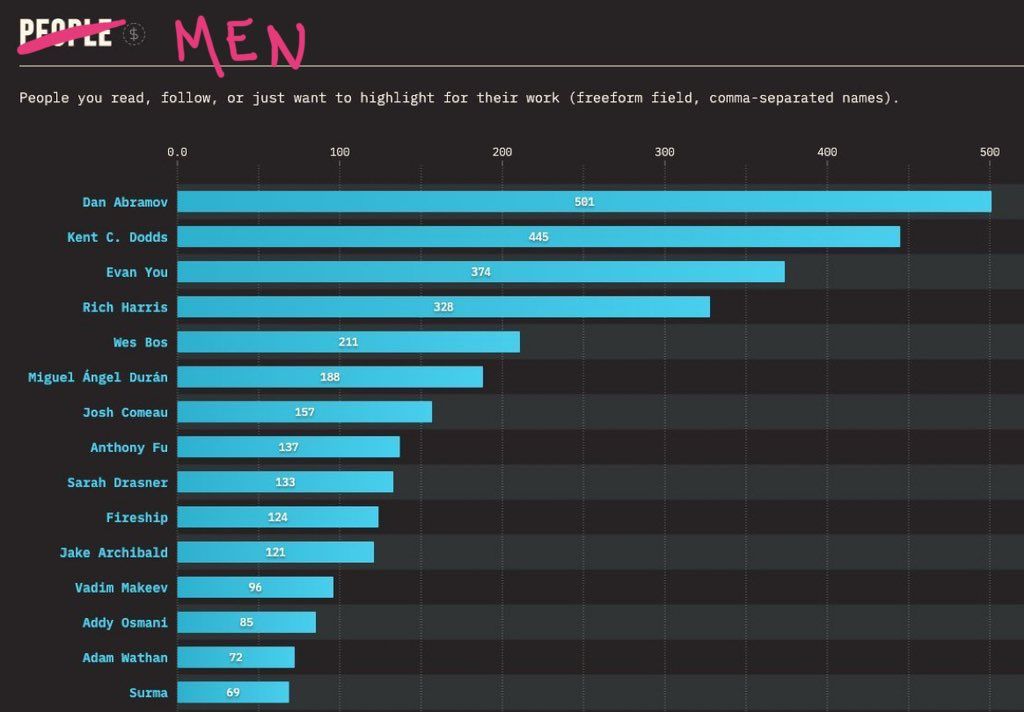This screenshot has height=712, width=1024.
Task: Click the 300 axis tick label
Action: pos(664,152)
